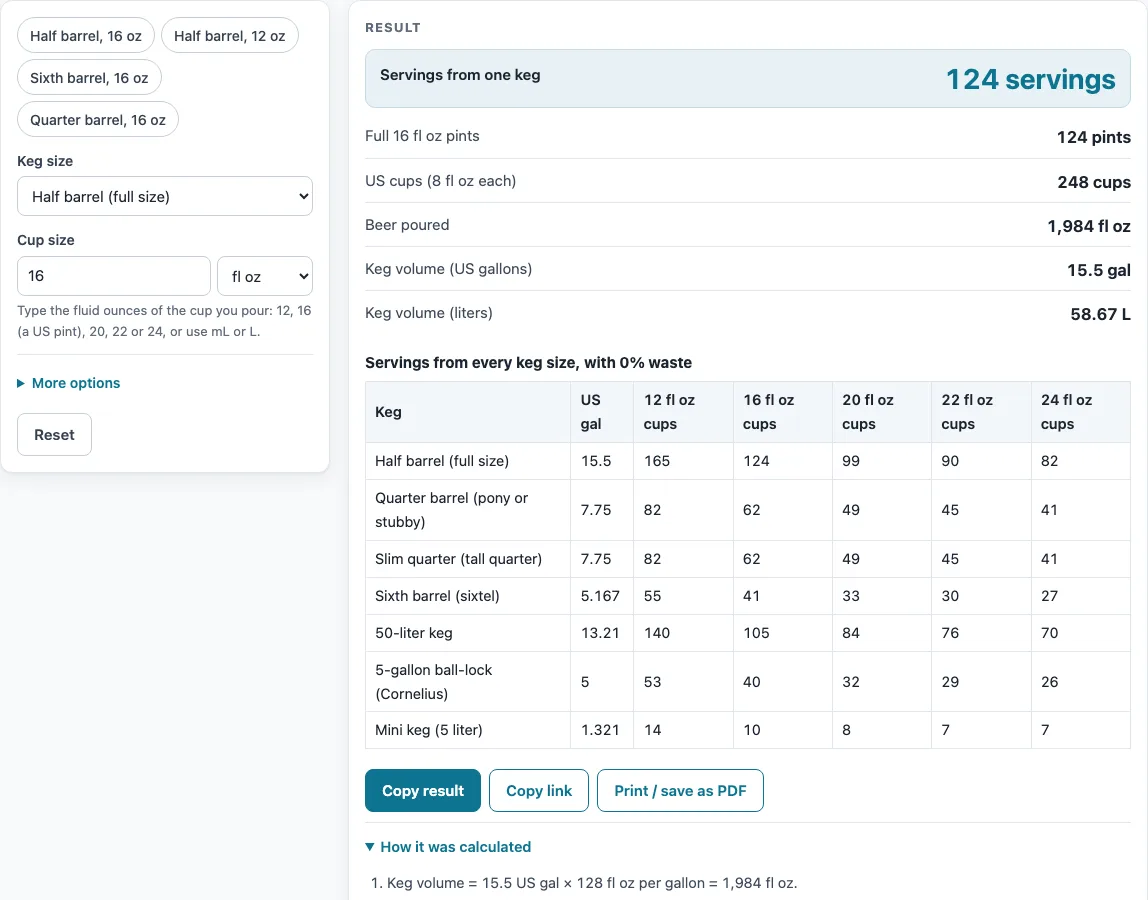Apply the 'Sixth barrel, 16 oz' preset
Image resolution: width=1148 pixels, height=900 pixels.
(89, 78)
